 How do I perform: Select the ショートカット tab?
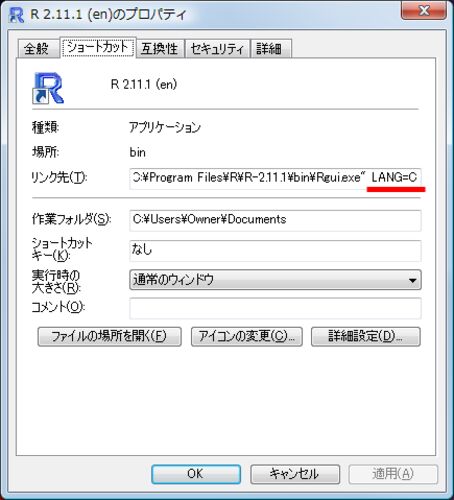[98, 47]
